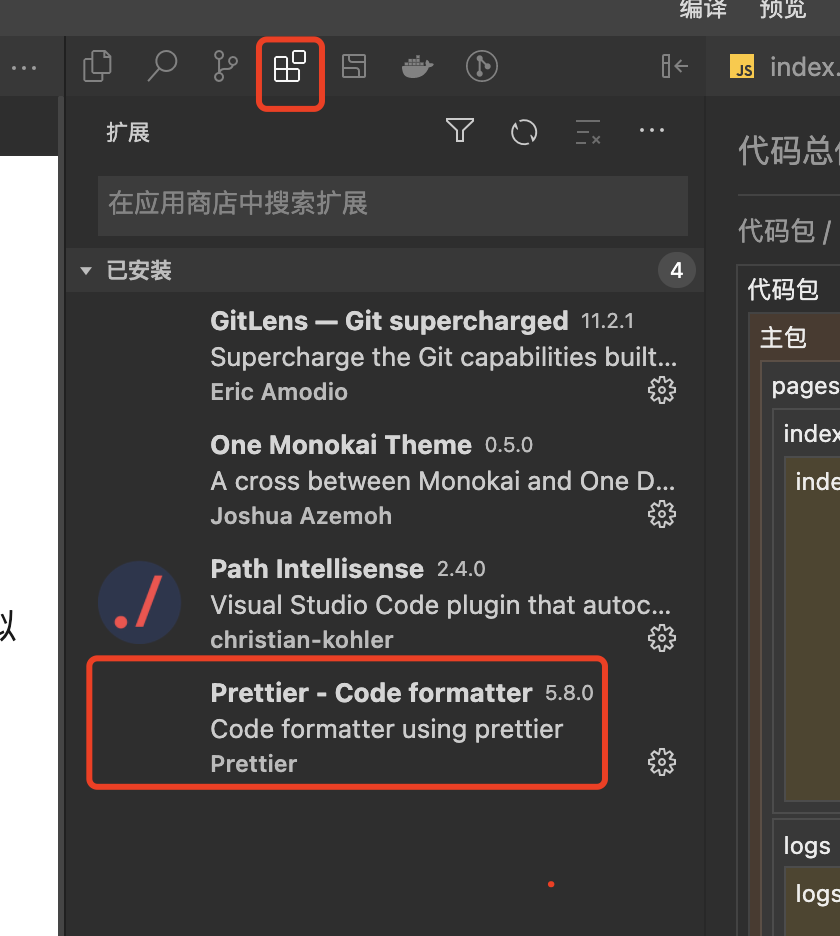The width and height of the screenshot is (840, 936).
Task: Click the 编译 toolbar button
Action: (x=703, y=9)
